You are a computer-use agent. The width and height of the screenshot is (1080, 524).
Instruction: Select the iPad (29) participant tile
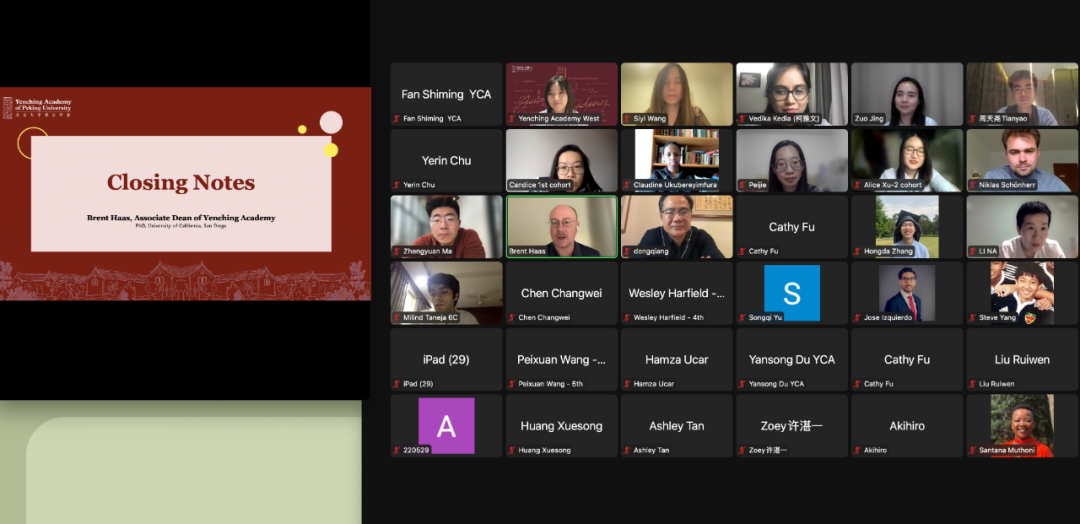446,360
